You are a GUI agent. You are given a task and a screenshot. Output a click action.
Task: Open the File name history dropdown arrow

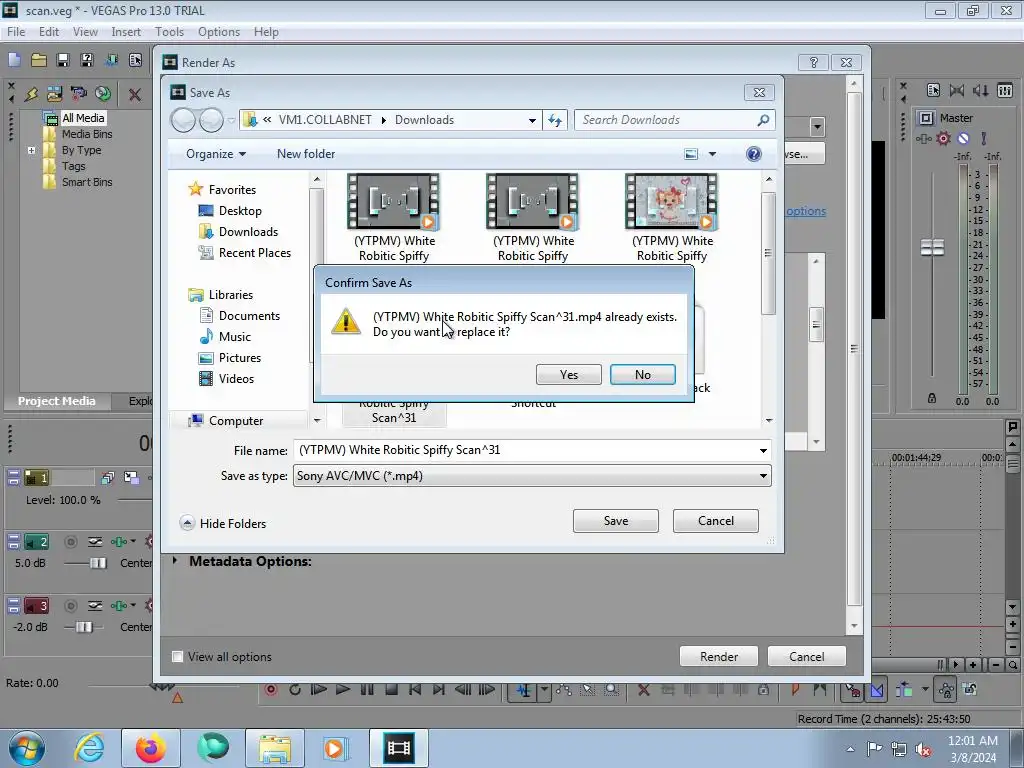point(763,450)
